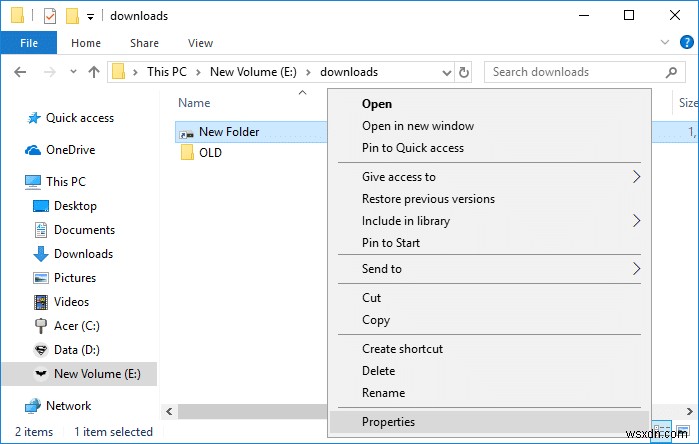This screenshot has height=444, width=699.
Task: Open Videos in navigation pane
Action: [x=71, y=302]
